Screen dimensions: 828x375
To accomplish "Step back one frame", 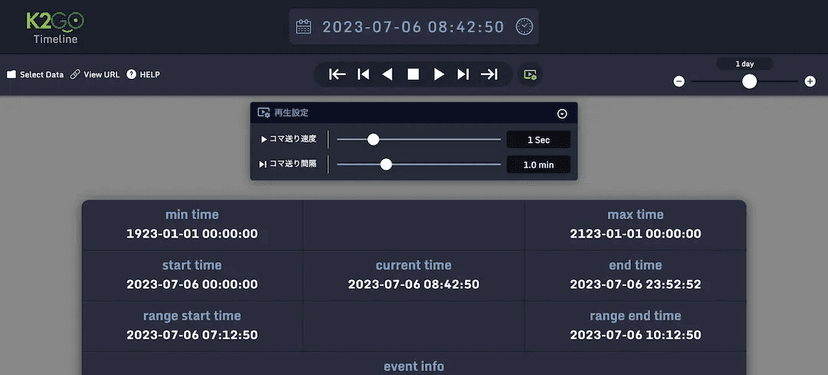I will (363, 74).
